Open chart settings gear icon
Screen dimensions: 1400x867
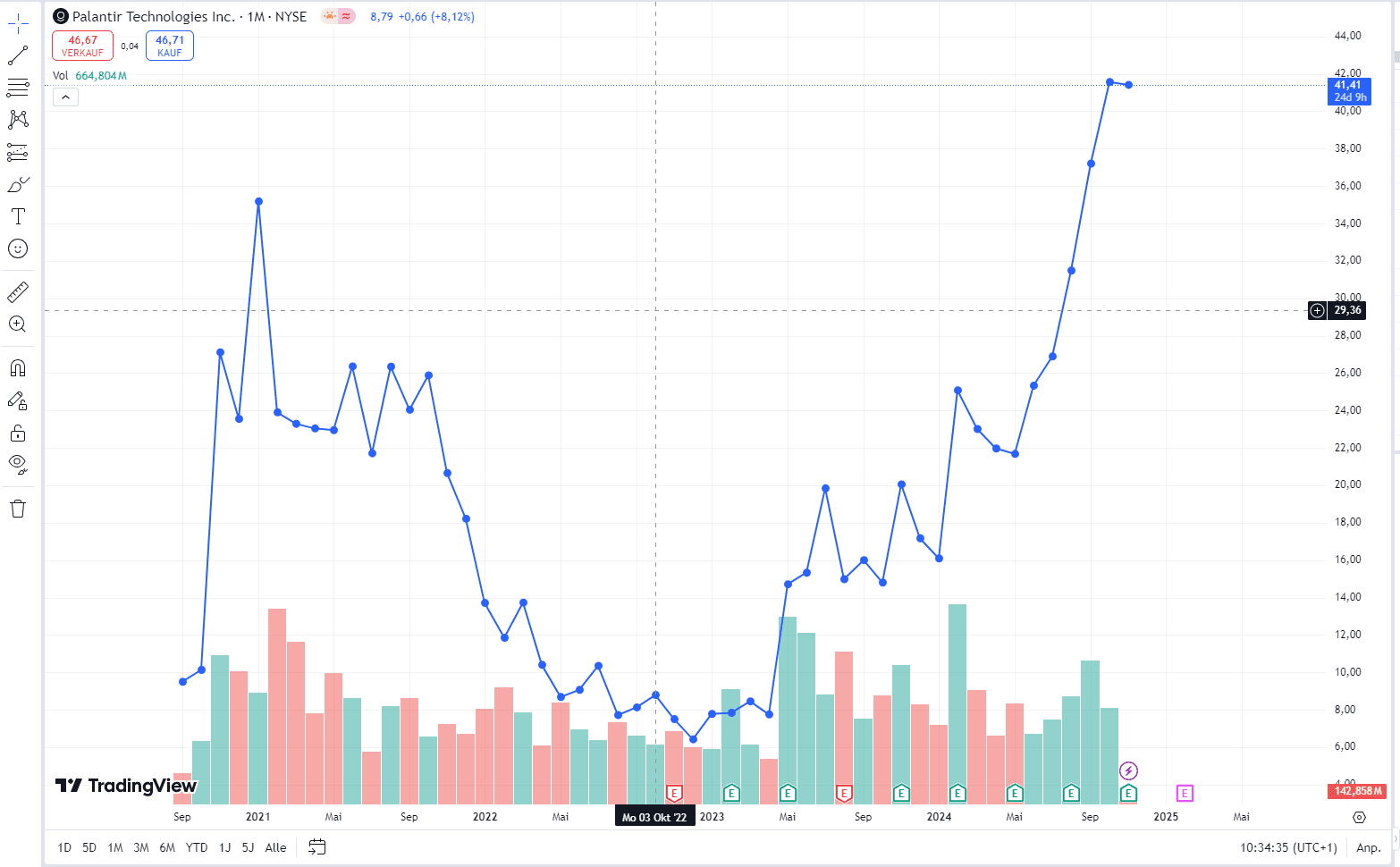1359,817
